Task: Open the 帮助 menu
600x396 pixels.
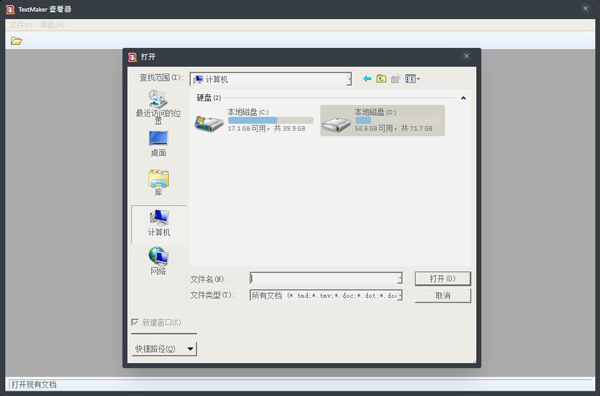Action: tap(52, 25)
